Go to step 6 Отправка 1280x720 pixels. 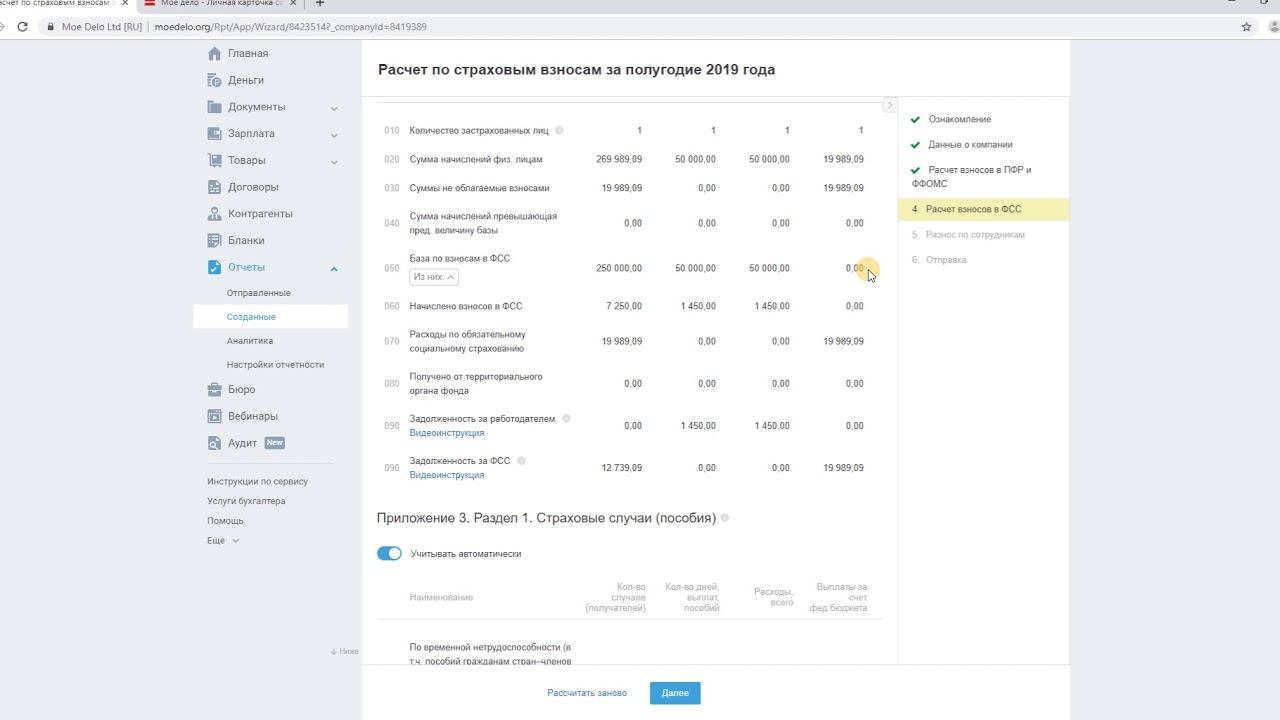[x=939, y=260]
